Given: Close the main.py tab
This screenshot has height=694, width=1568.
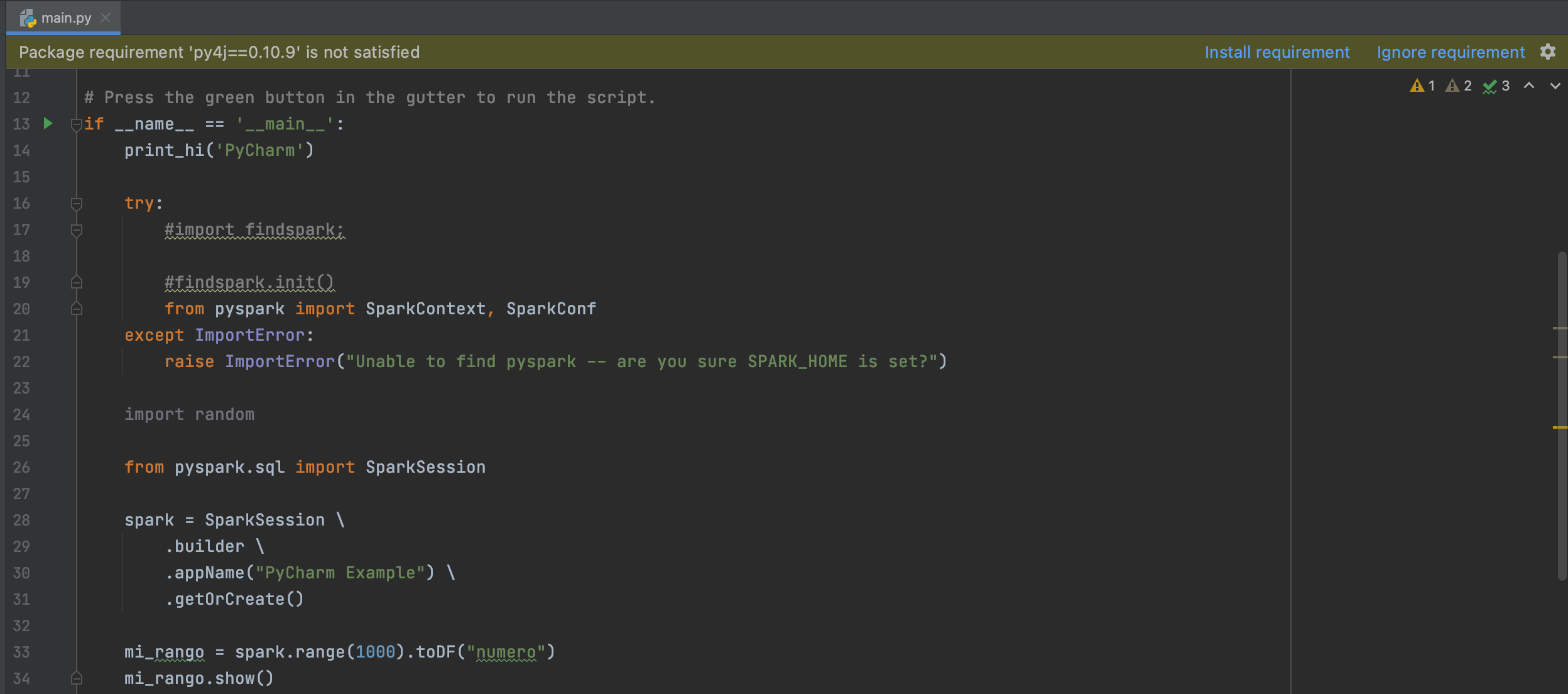Looking at the screenshot, I should [x=106, y=18].
